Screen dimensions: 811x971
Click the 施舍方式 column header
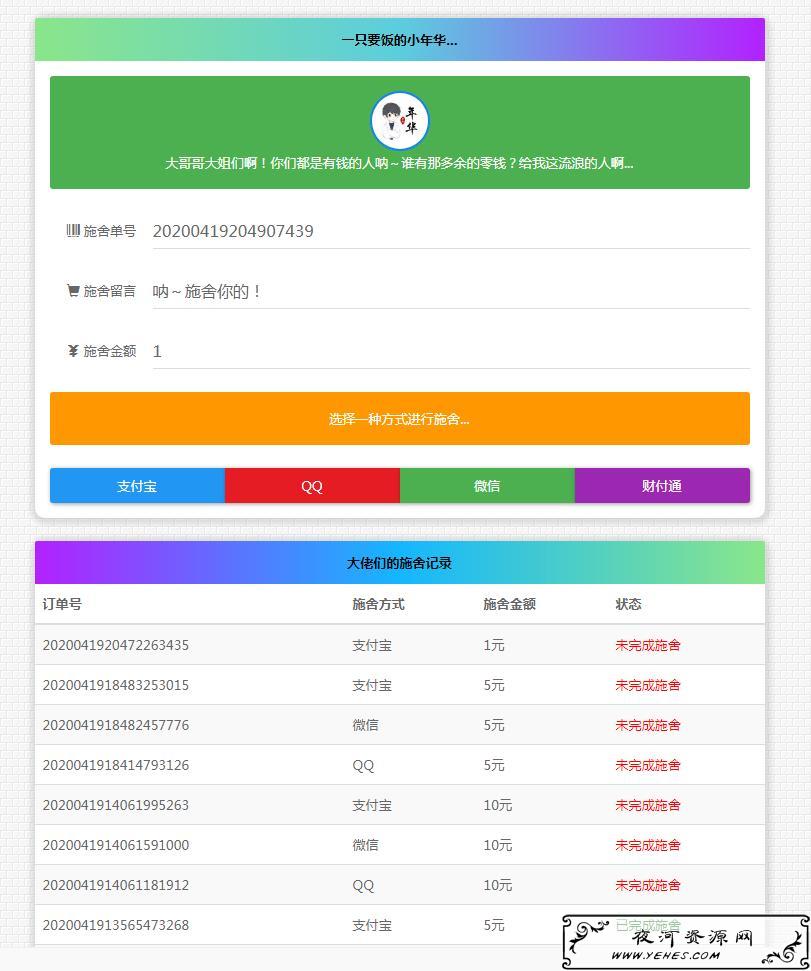coord(378,604)
